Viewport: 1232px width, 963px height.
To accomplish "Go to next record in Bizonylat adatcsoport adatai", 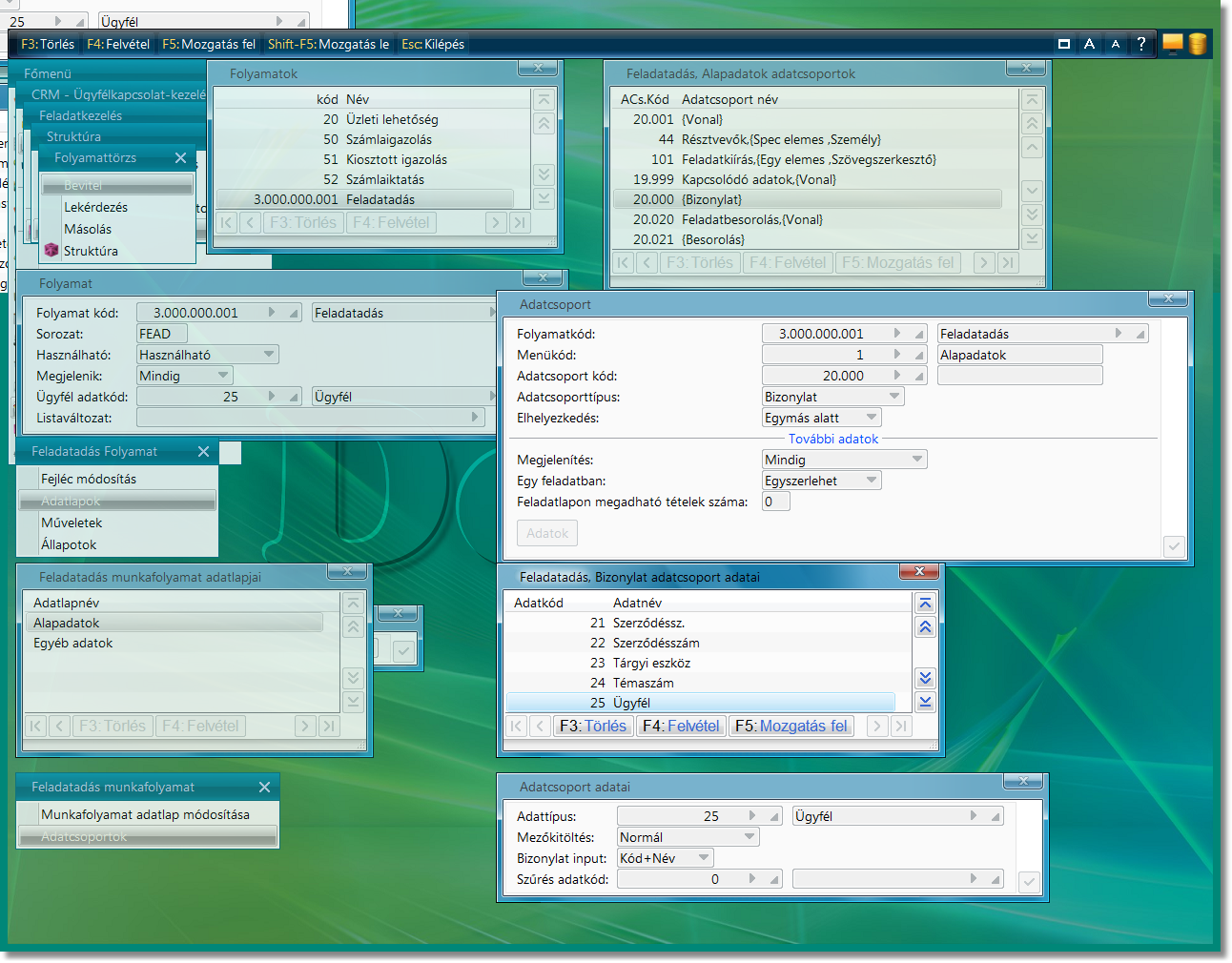I will click(x=877, y=727).
